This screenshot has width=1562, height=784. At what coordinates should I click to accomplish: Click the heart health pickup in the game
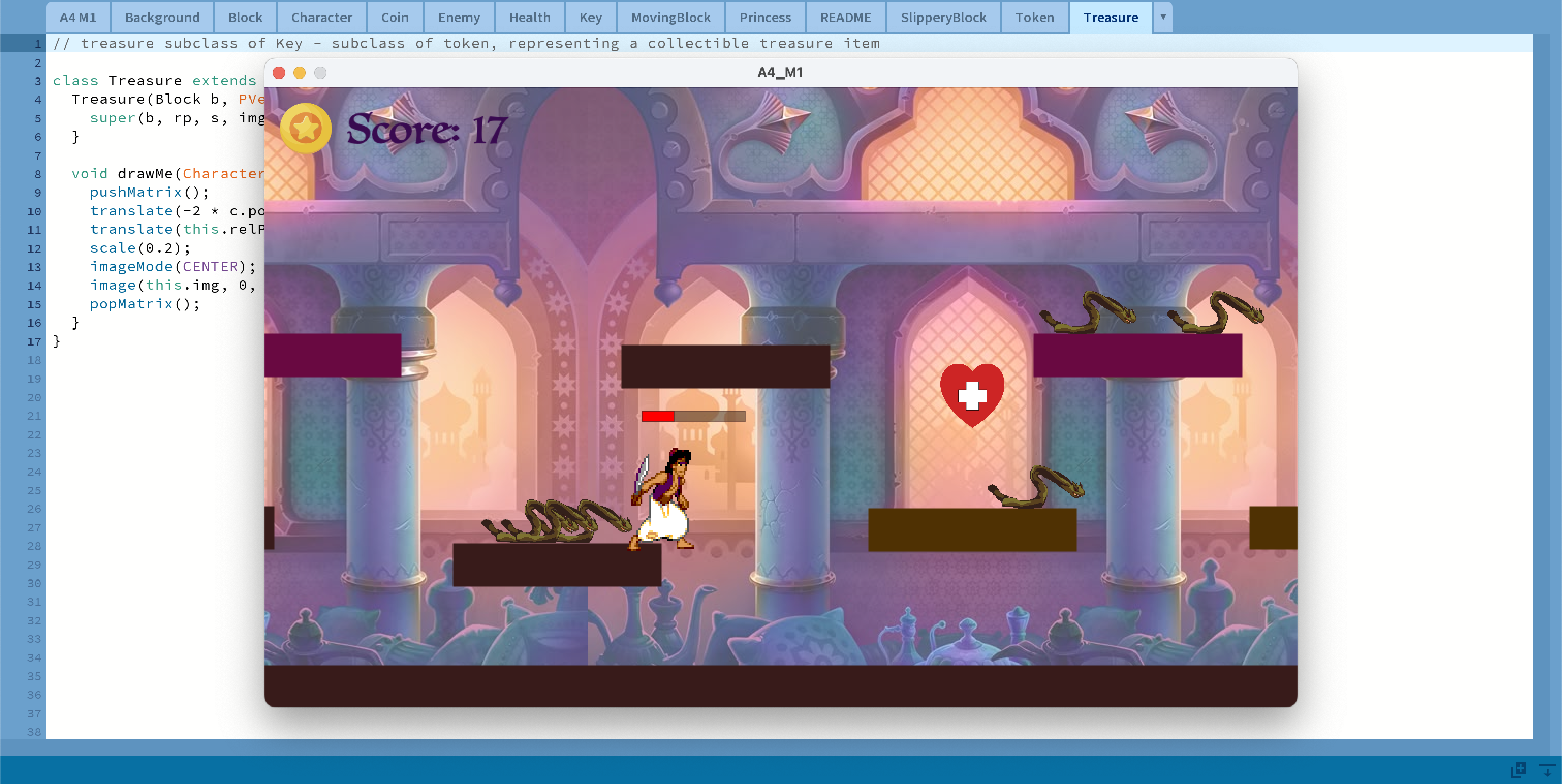[972, 394]
